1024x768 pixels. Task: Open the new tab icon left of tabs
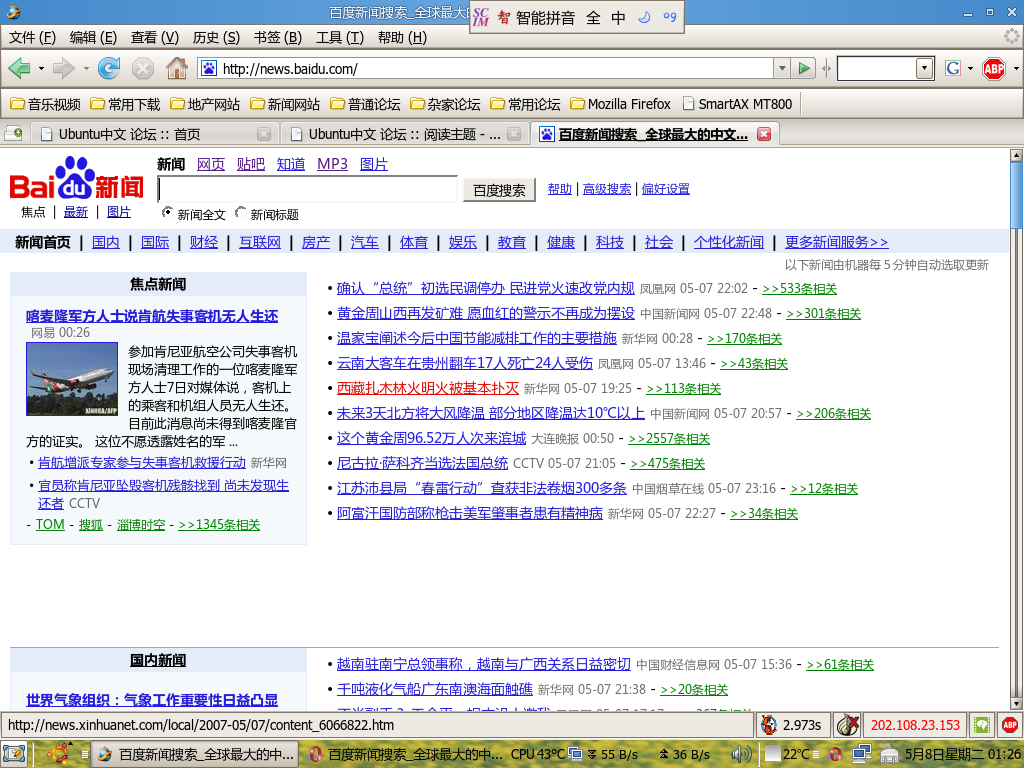pos(13,133)
